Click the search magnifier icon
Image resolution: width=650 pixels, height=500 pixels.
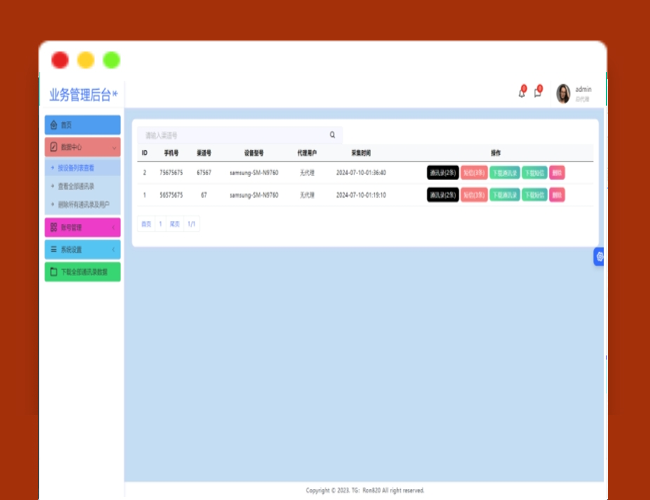[332, 135]
